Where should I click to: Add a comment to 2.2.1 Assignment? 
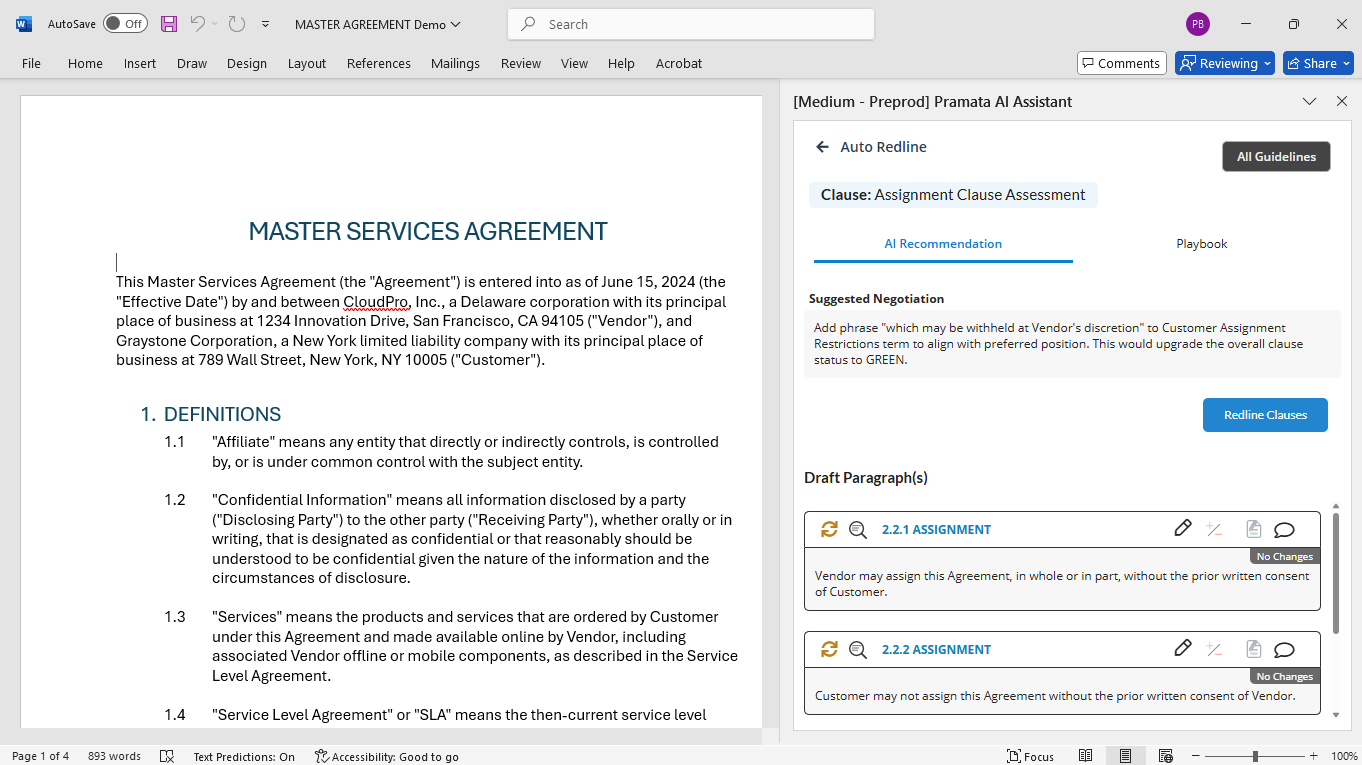coord(1285,530)
